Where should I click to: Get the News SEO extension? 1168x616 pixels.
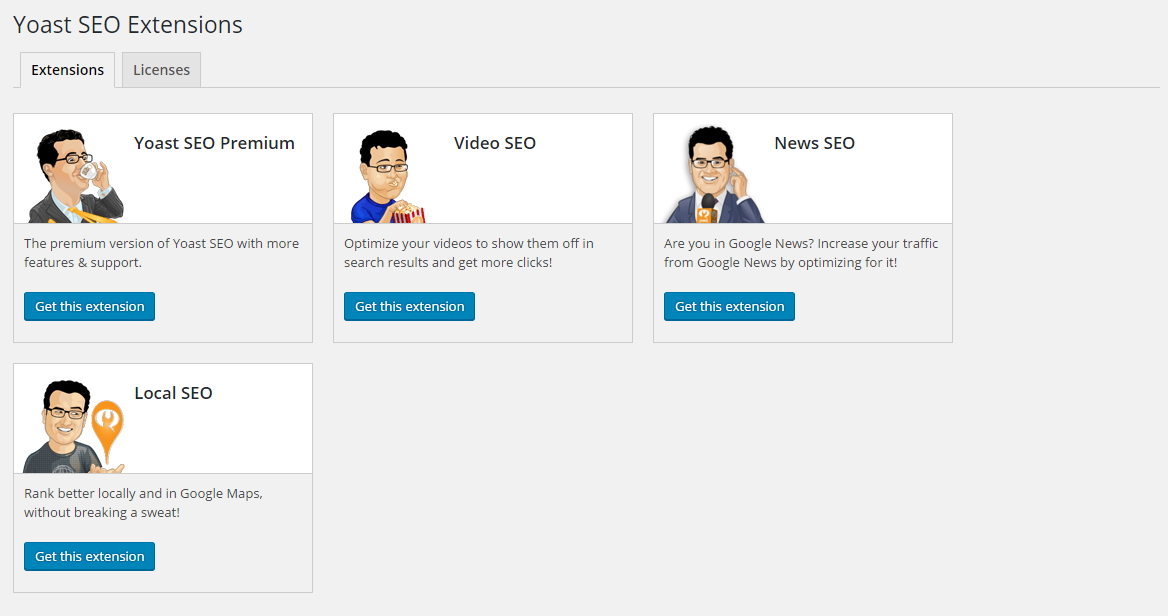729,306
